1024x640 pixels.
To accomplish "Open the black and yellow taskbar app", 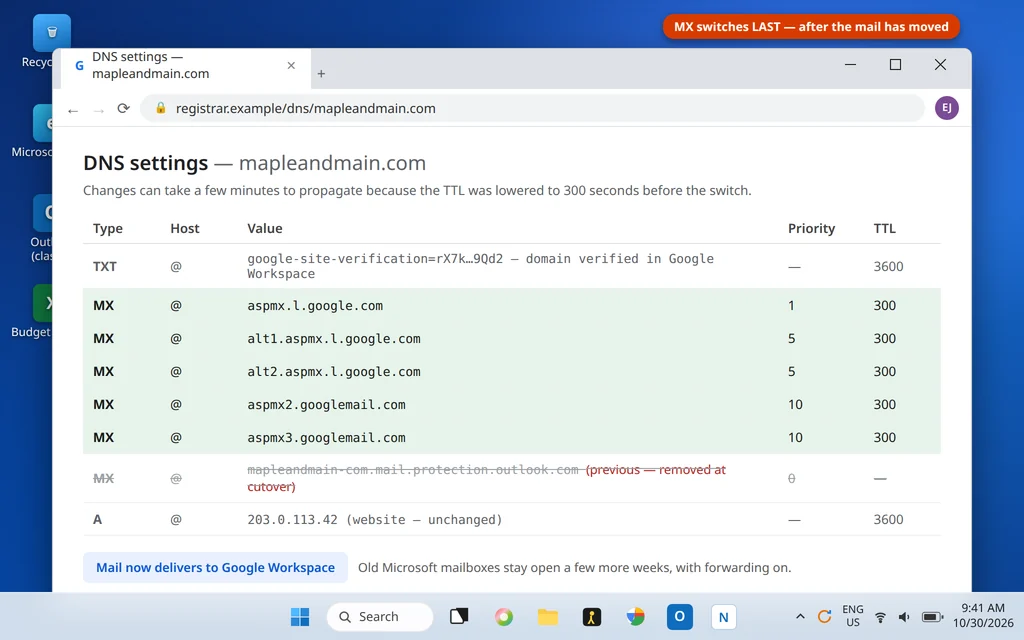I will click(x=592, y=616).
